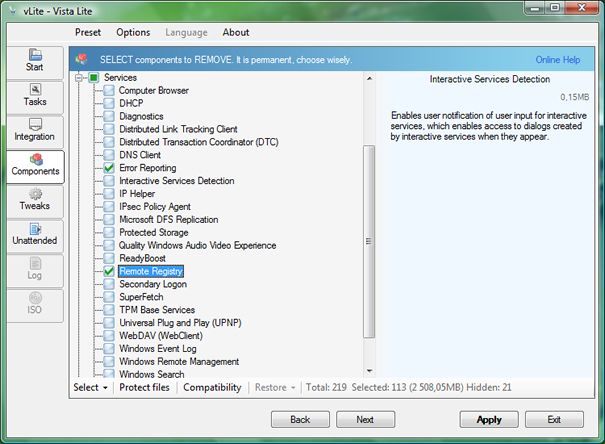Open the Start page icon
This screenshot has width=605, height=444.
[x=35, y=55]
